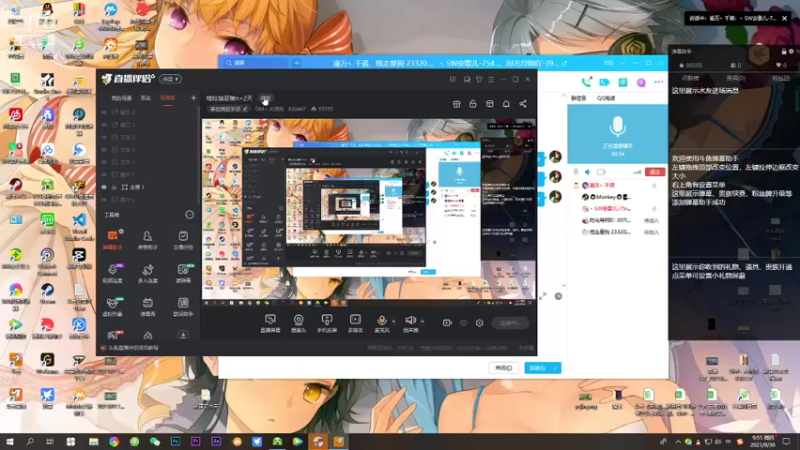Add a new scene with plus button
800x450 pixels.
click(x=193, y=98)
